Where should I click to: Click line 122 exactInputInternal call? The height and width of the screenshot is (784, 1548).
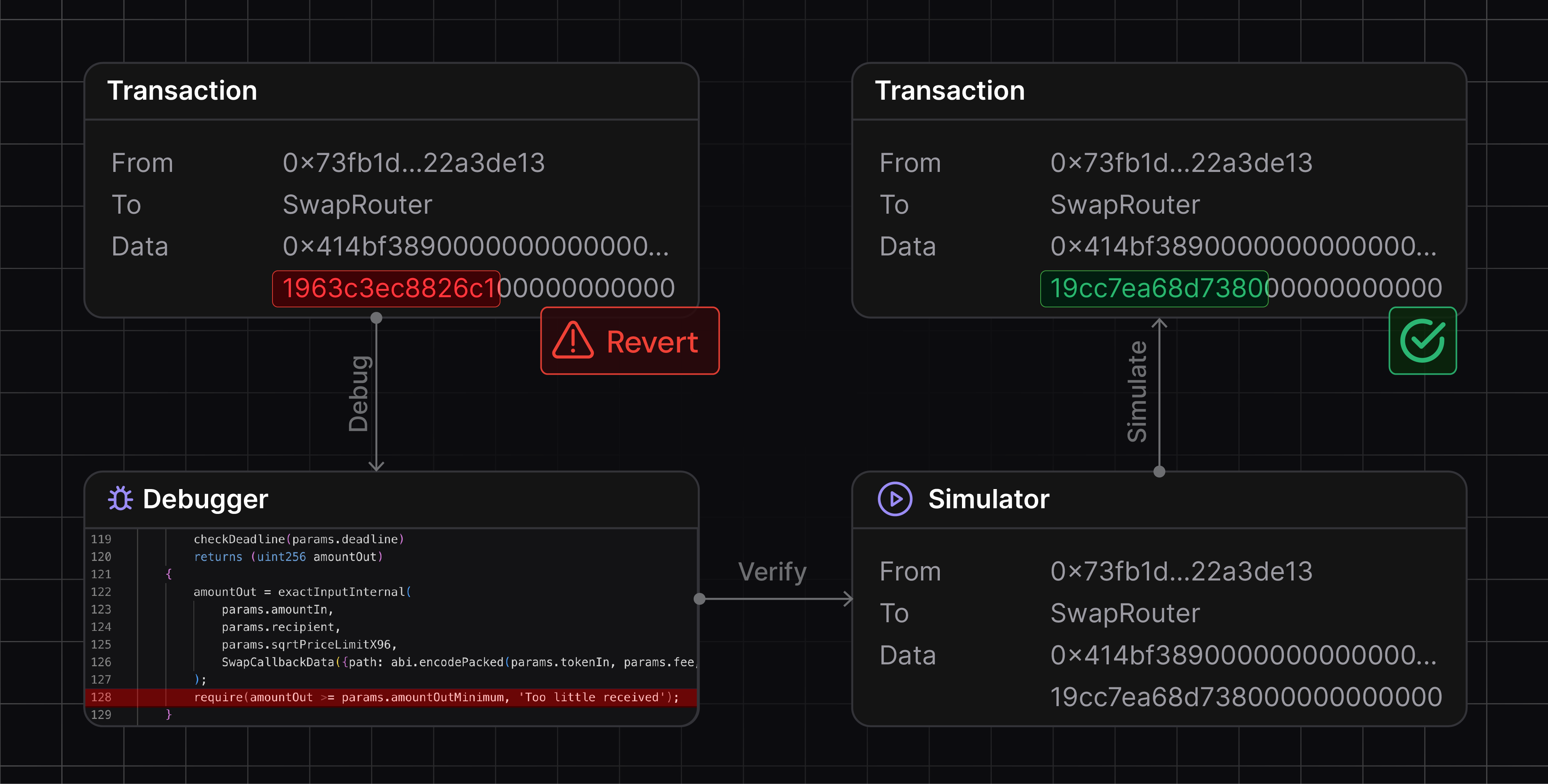(x=302, y=593)
